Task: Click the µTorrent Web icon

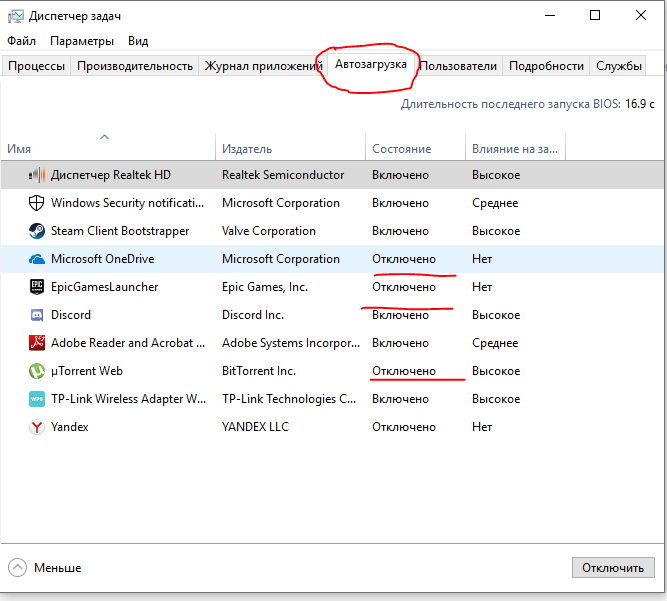Action: (x=37, y=371)
